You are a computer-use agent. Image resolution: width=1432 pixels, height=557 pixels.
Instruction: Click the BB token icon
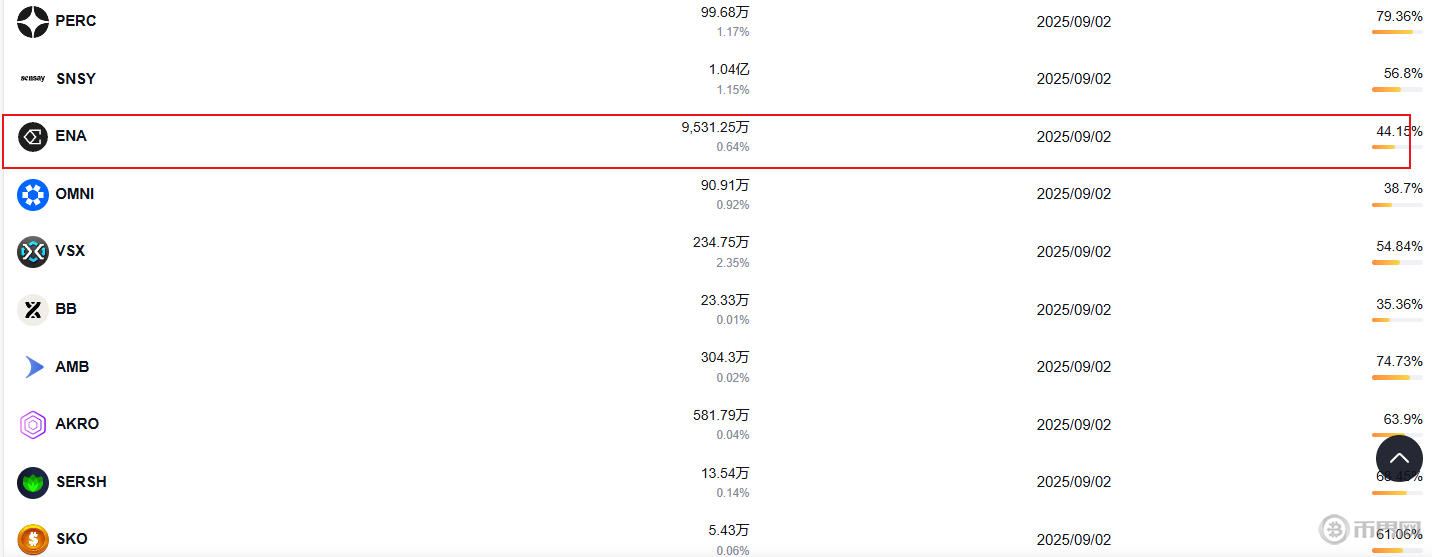[33, 310]
